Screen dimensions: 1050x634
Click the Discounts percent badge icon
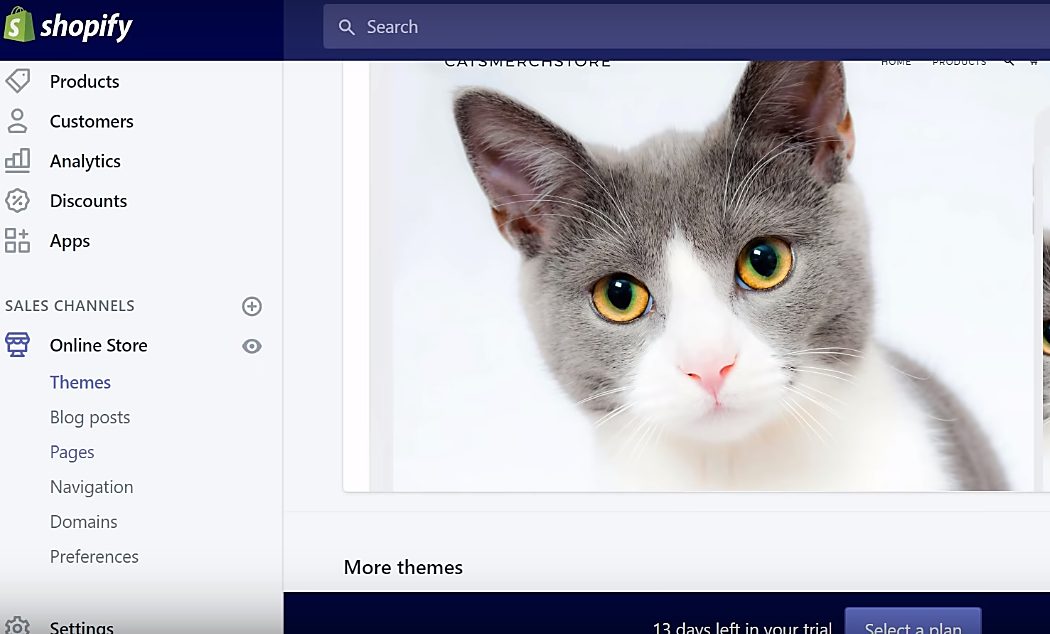point(17,201)
